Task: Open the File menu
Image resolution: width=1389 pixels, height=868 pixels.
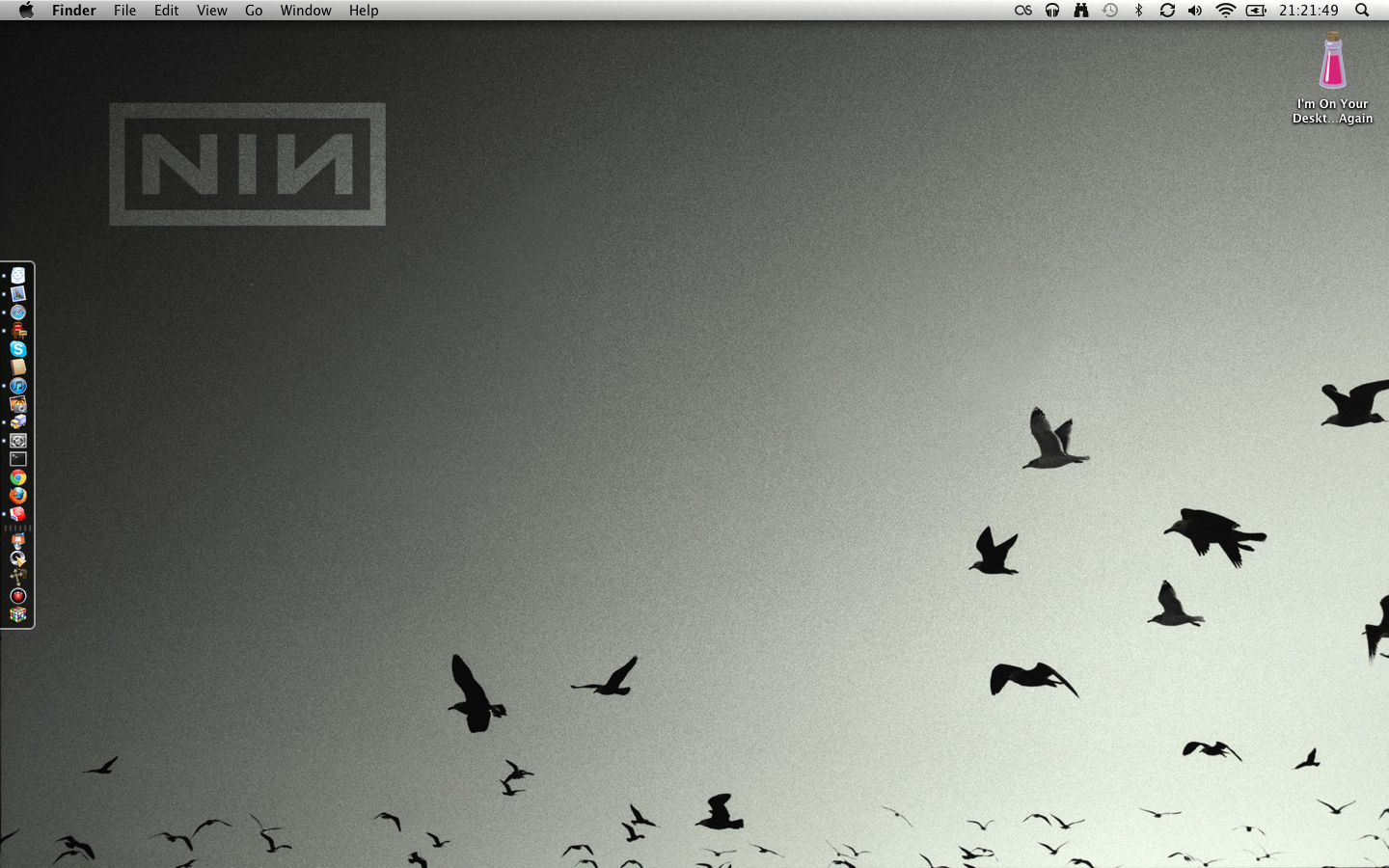Action: [124, 11]
